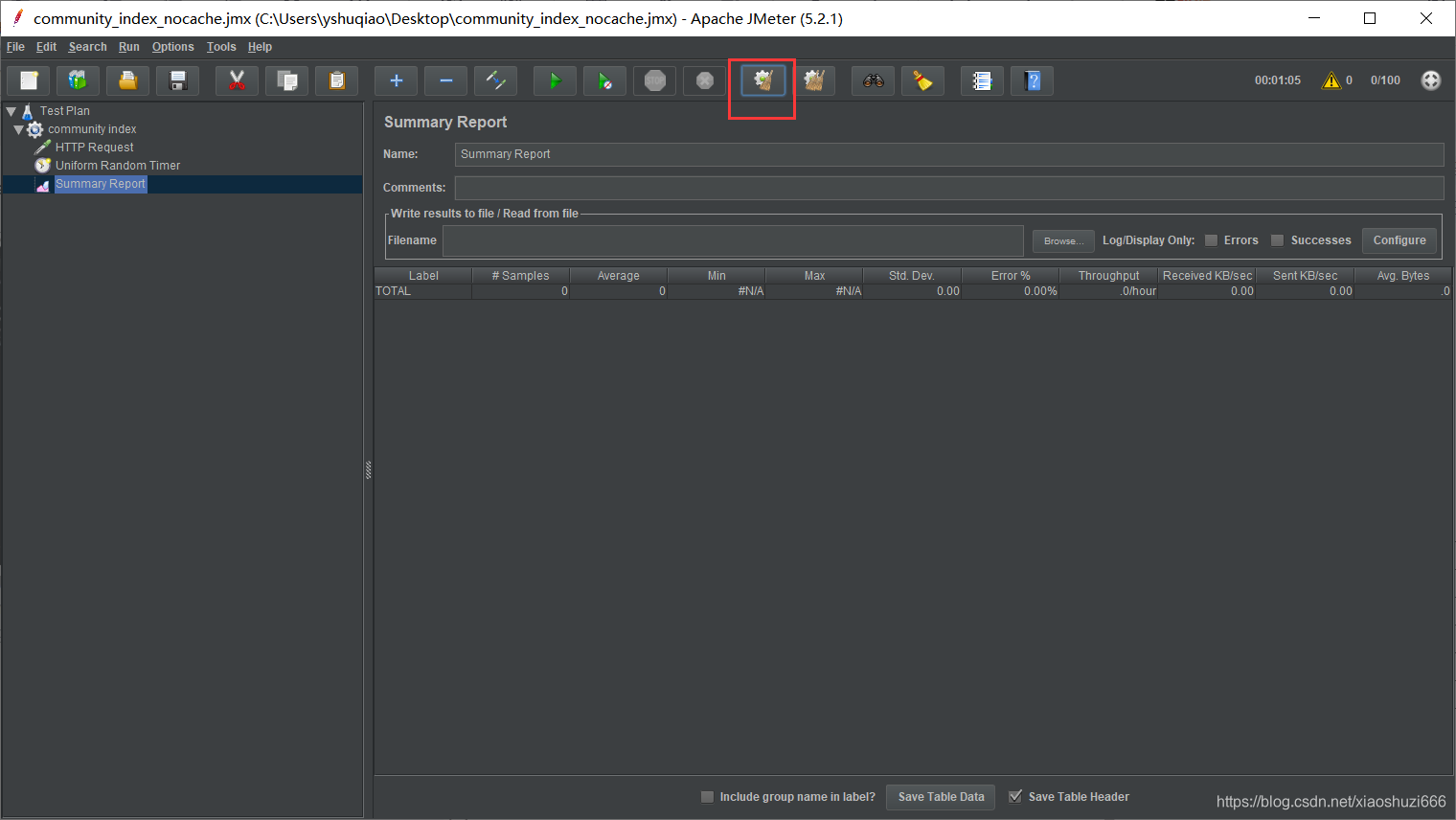Click the Configure button

point(1399,240)
